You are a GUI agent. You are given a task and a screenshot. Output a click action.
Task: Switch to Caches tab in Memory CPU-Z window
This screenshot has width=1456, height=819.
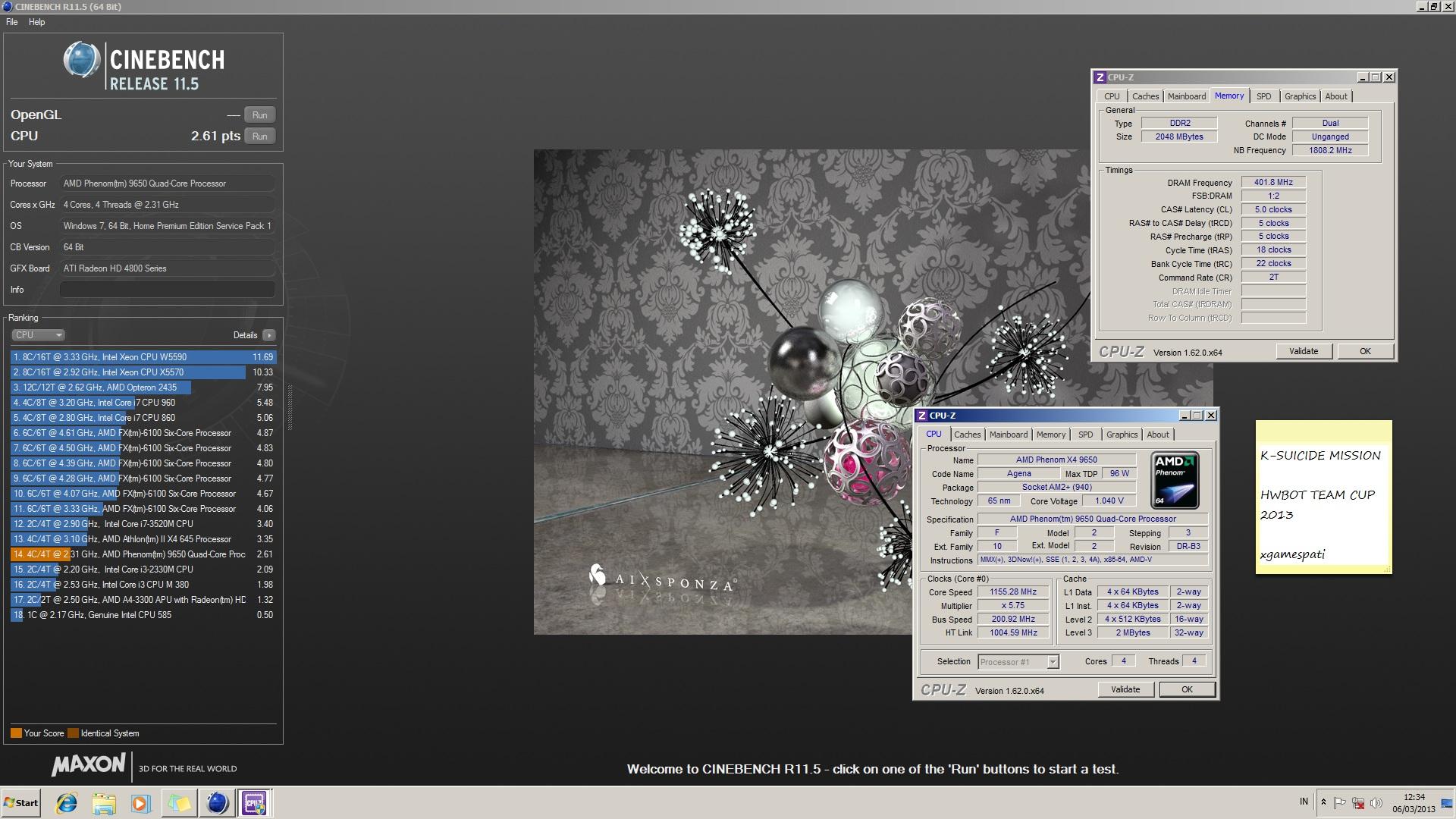click(x=1145, y=96)
